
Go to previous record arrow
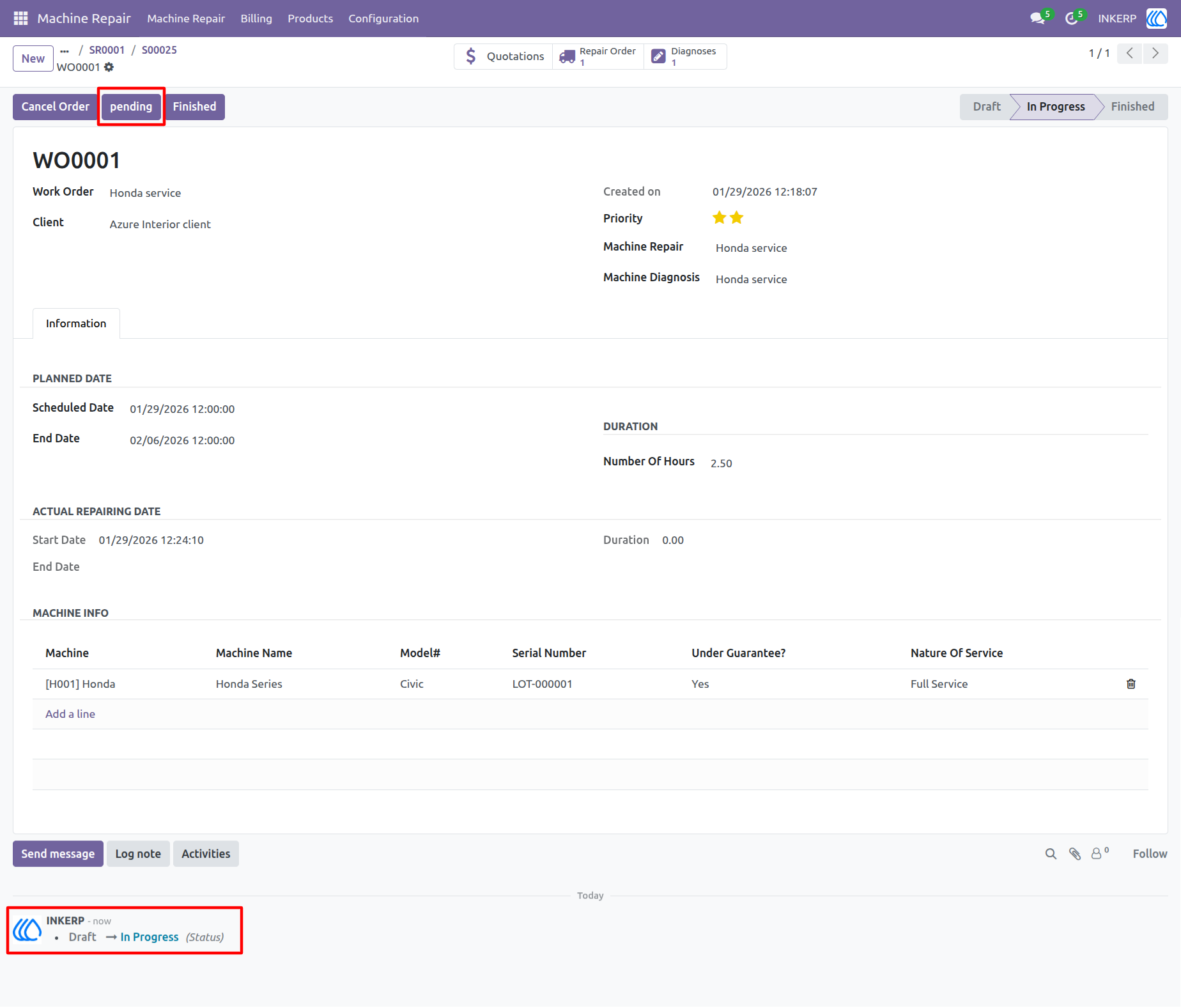tap(1130, 53)
